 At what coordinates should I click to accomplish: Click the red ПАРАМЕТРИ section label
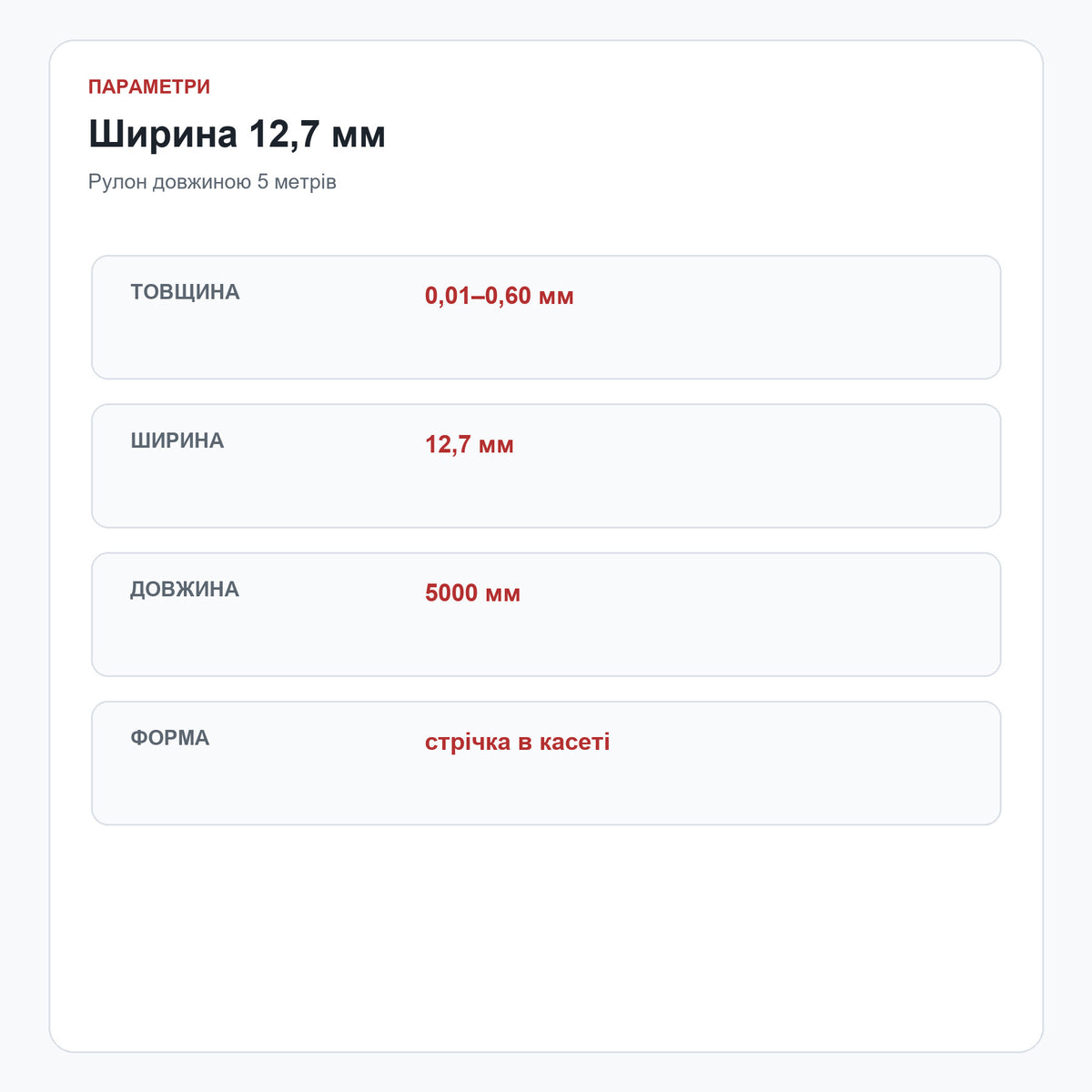pos(149,86)
